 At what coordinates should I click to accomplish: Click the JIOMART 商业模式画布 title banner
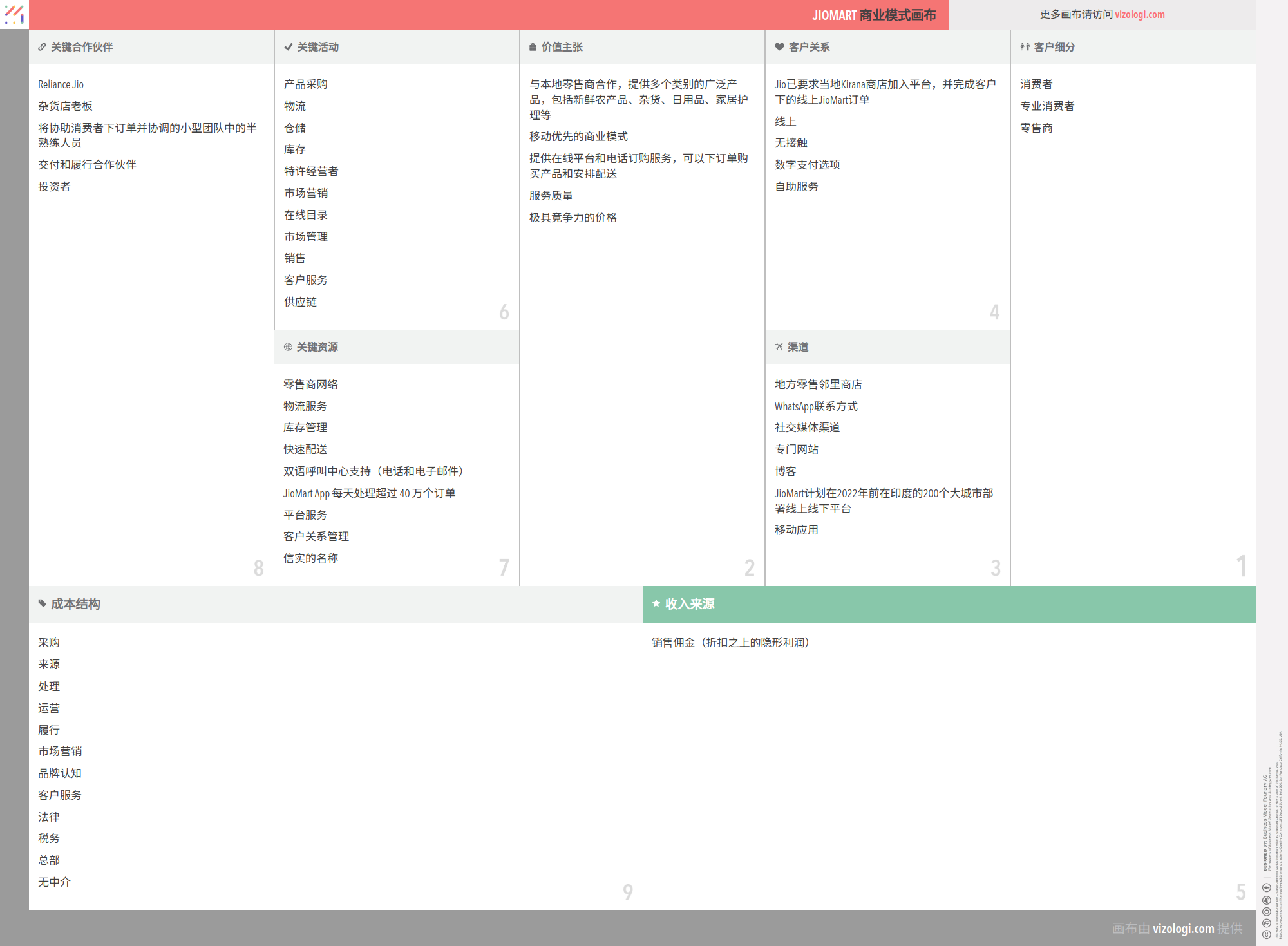(873, 15)
